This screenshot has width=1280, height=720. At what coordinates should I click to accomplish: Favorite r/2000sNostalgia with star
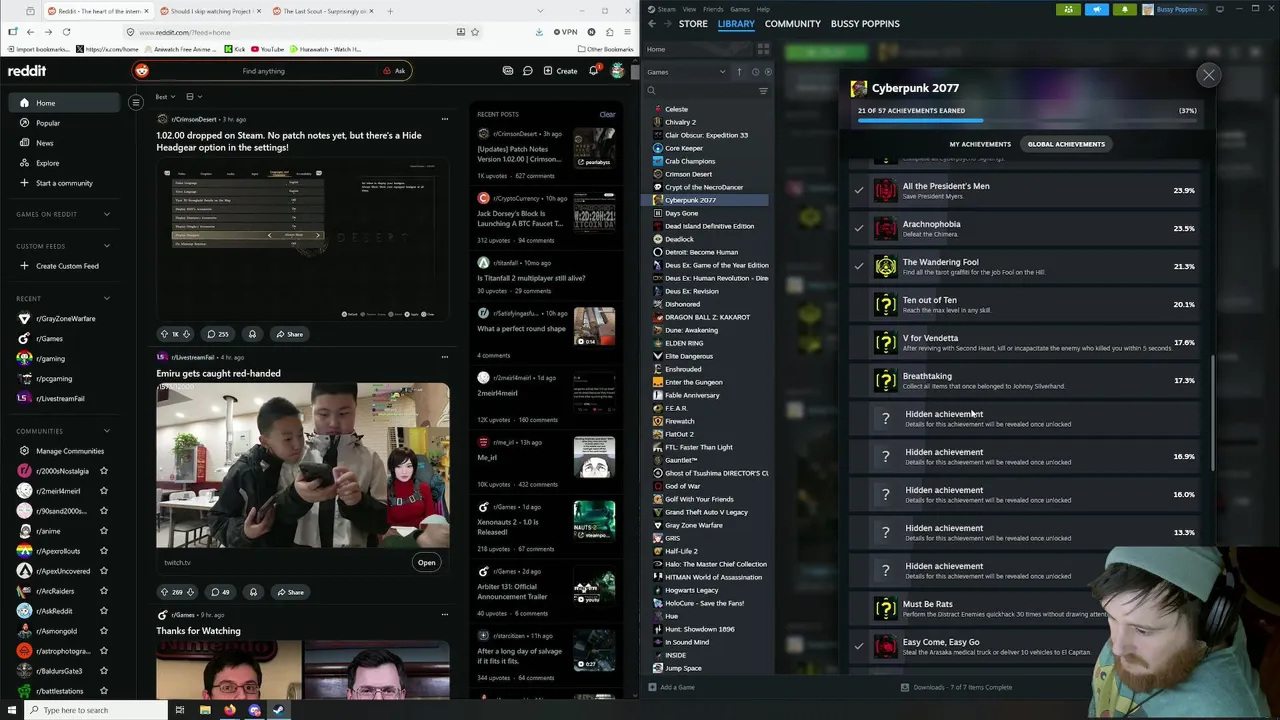(x=104, y=471)
